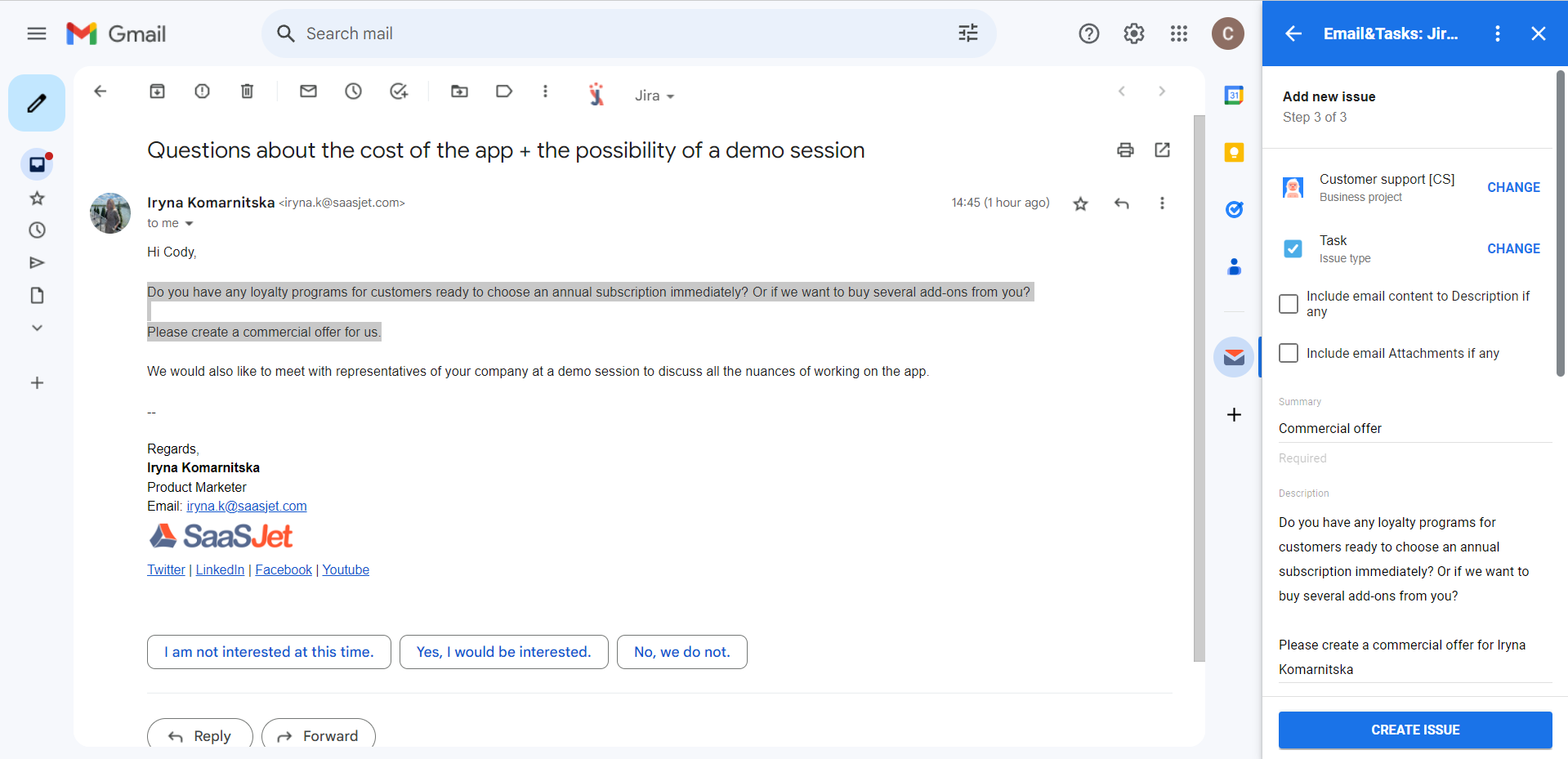
Task: Change the Customer support project
Action: pyautogui.click(x=1513, y=187)
